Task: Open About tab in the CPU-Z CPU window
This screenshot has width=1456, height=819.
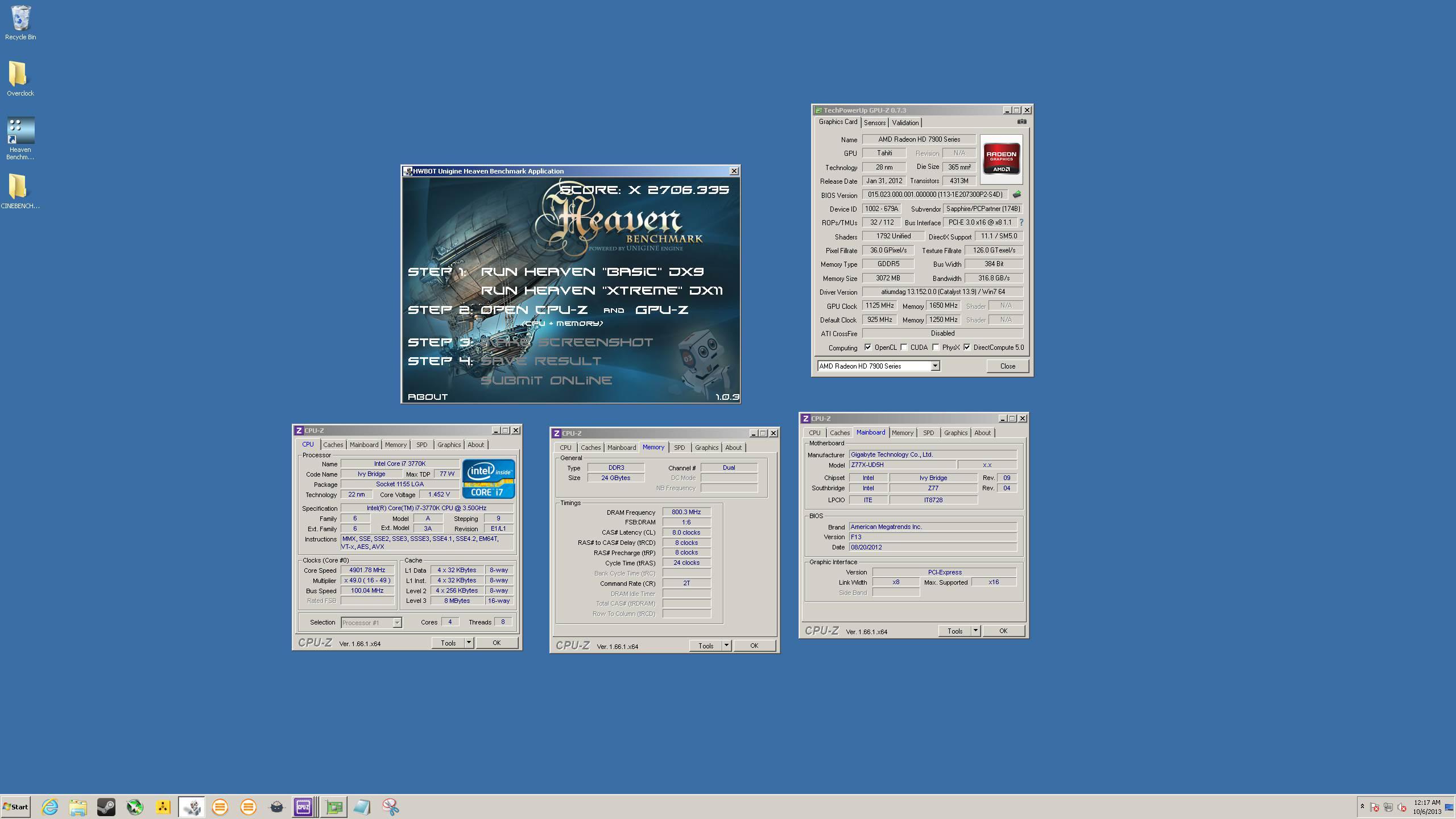Action: pos(475,445)
